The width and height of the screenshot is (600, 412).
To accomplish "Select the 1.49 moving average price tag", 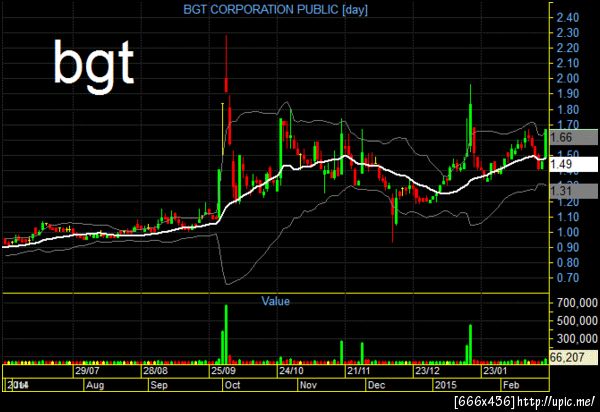I will (573, 164).
